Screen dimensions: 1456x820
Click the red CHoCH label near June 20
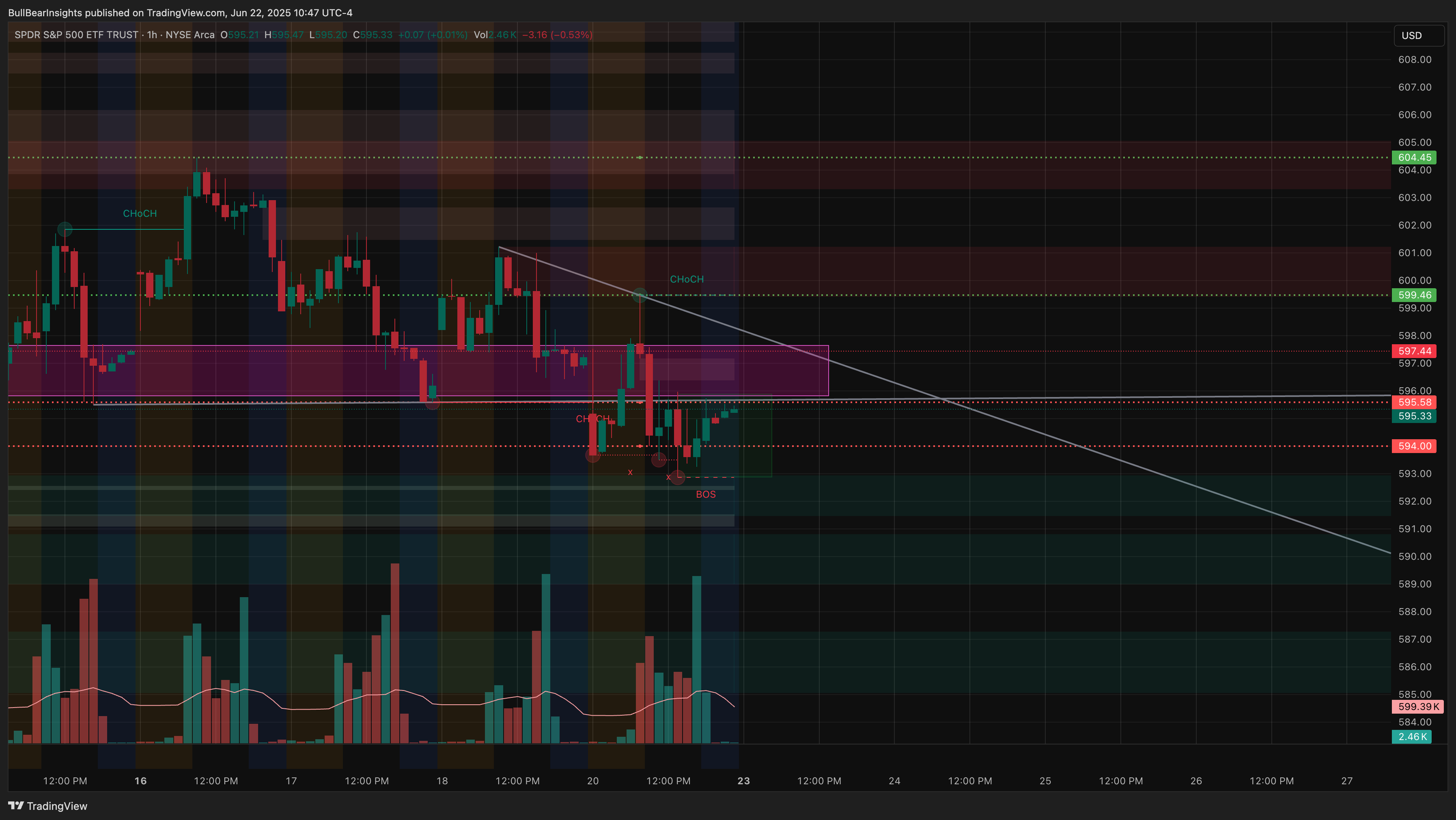(593, 419)
